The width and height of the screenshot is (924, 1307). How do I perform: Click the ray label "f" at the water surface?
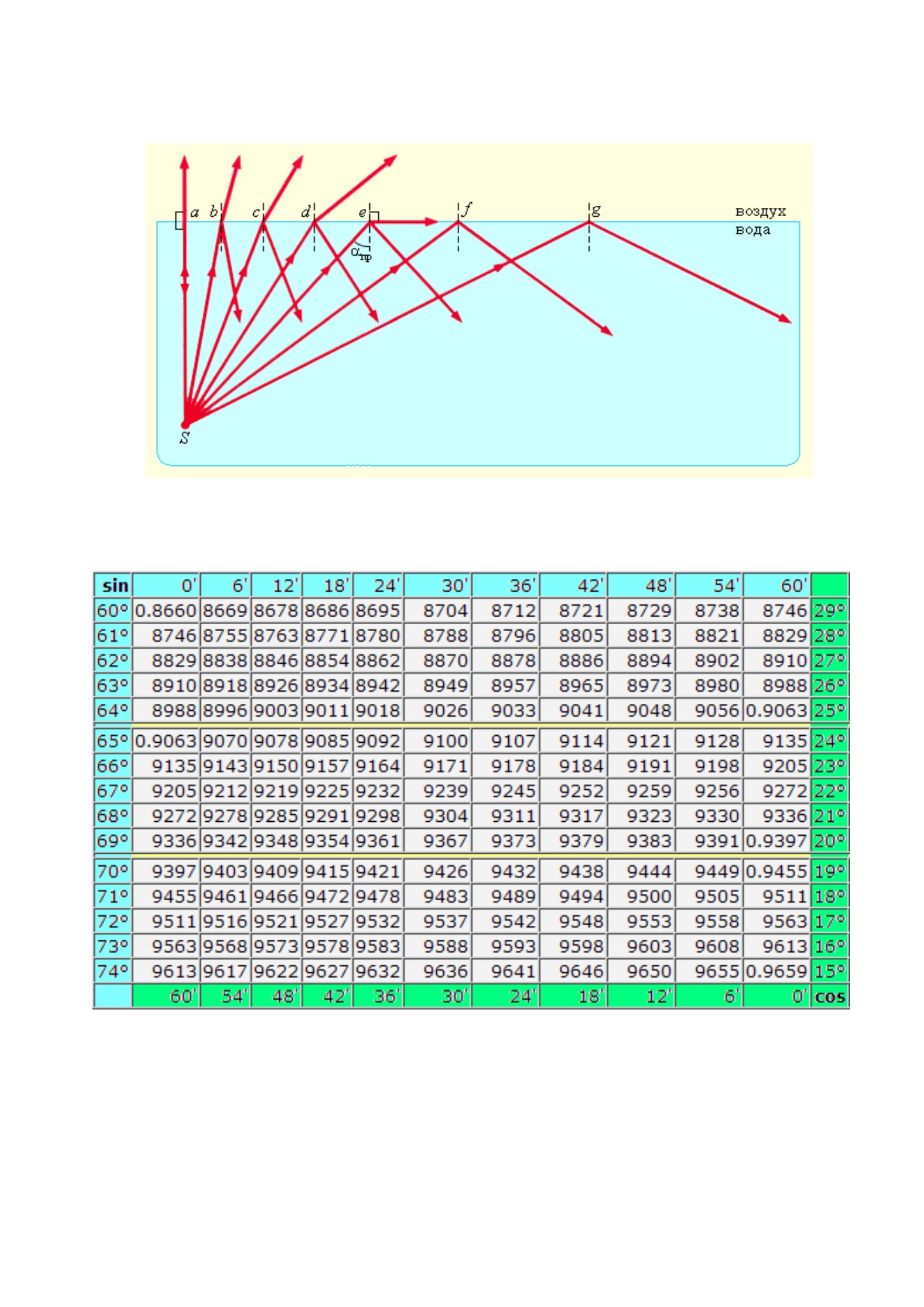[467, 208]
